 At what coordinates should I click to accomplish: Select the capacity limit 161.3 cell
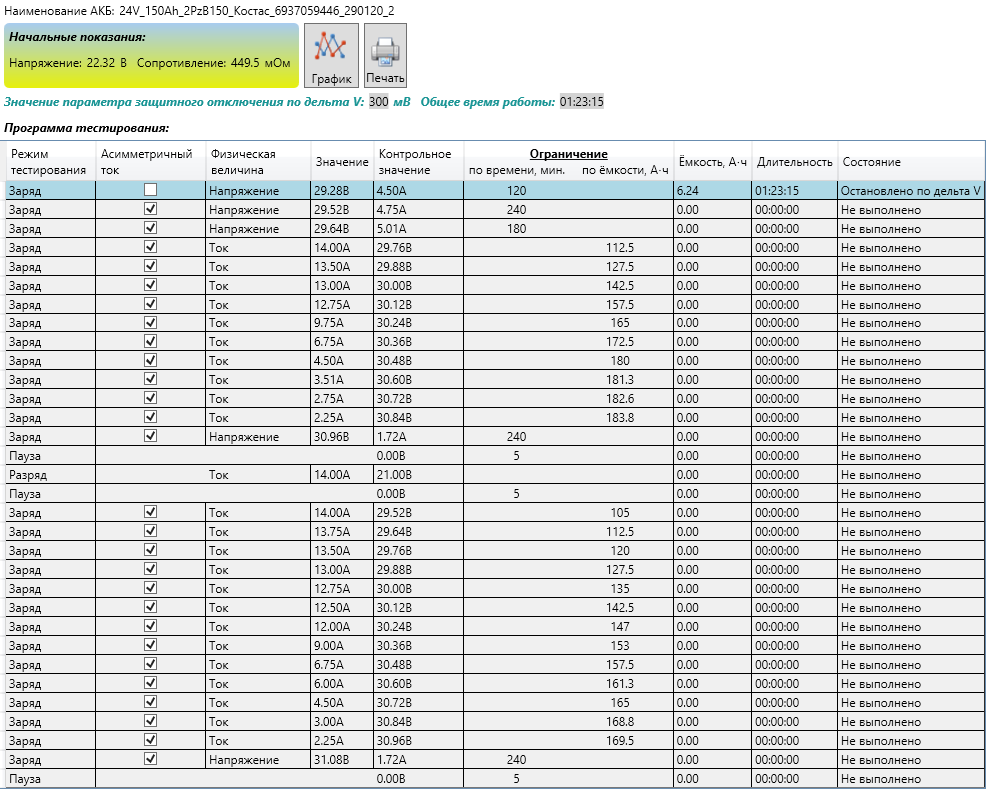pyautogui.click(x=620, y=683)
